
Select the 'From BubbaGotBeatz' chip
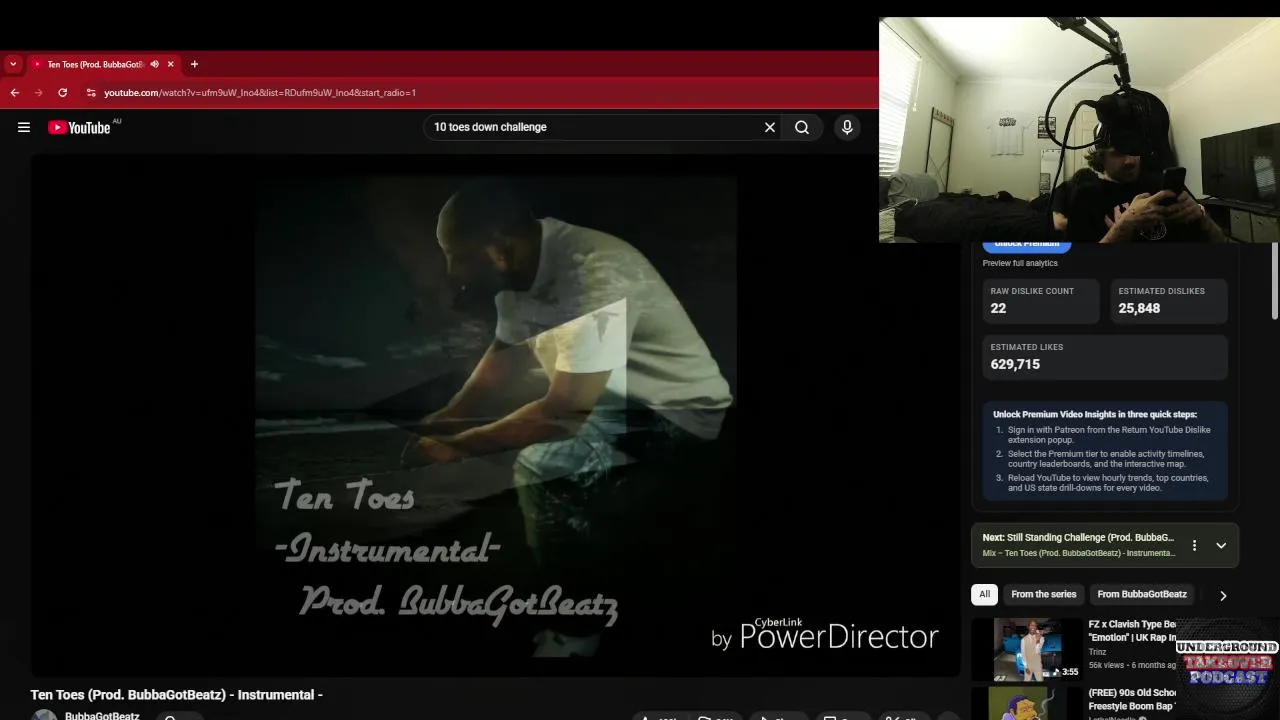[1142, 594]
